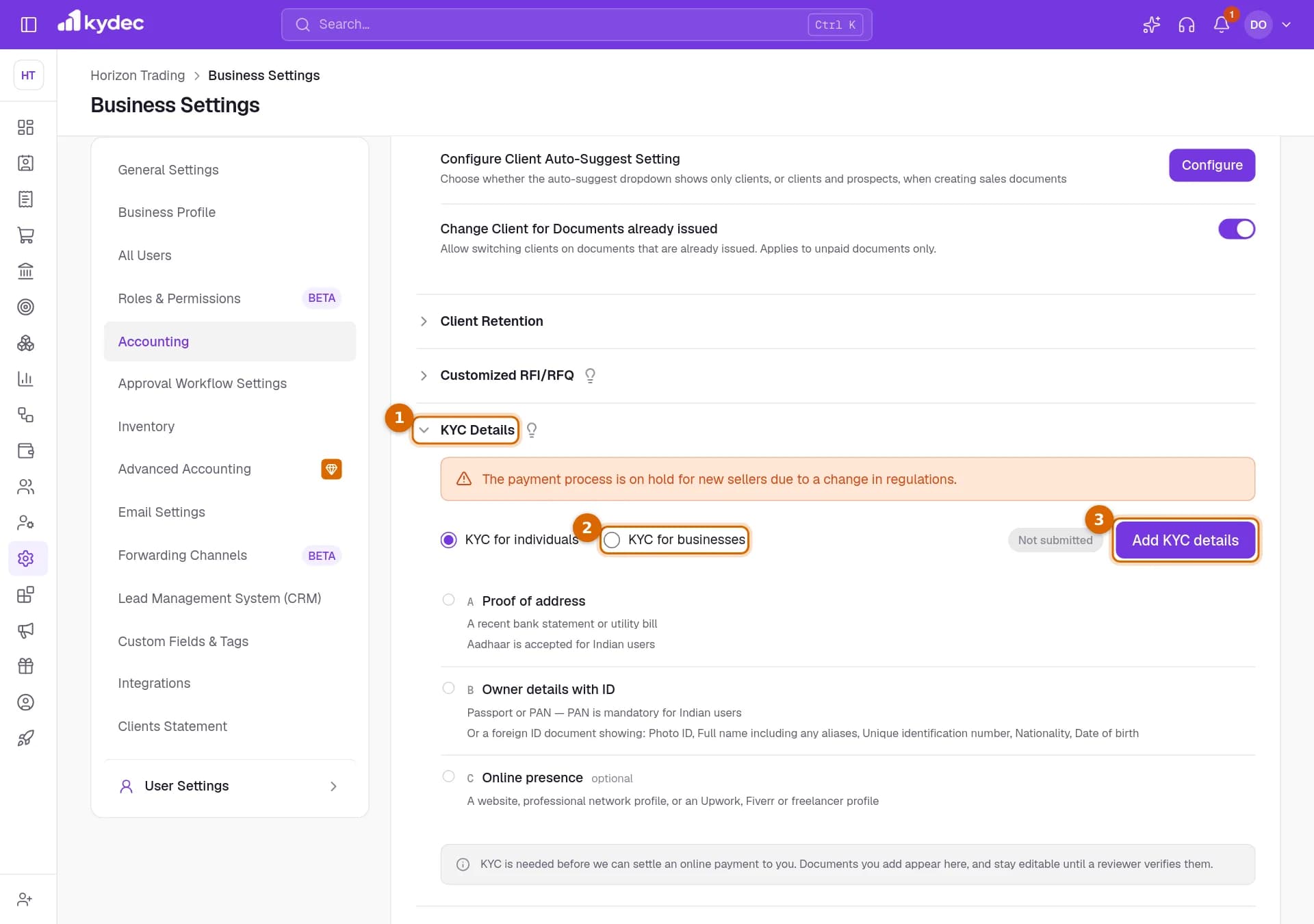This screenshot has height=924, width=1314.
Task: Open the General Settings menu item
Action: [x=168, y=170]
